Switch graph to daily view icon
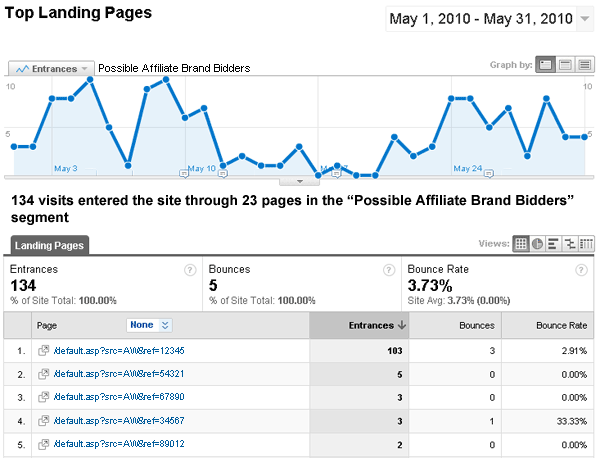600x465 pixels. 545,64
